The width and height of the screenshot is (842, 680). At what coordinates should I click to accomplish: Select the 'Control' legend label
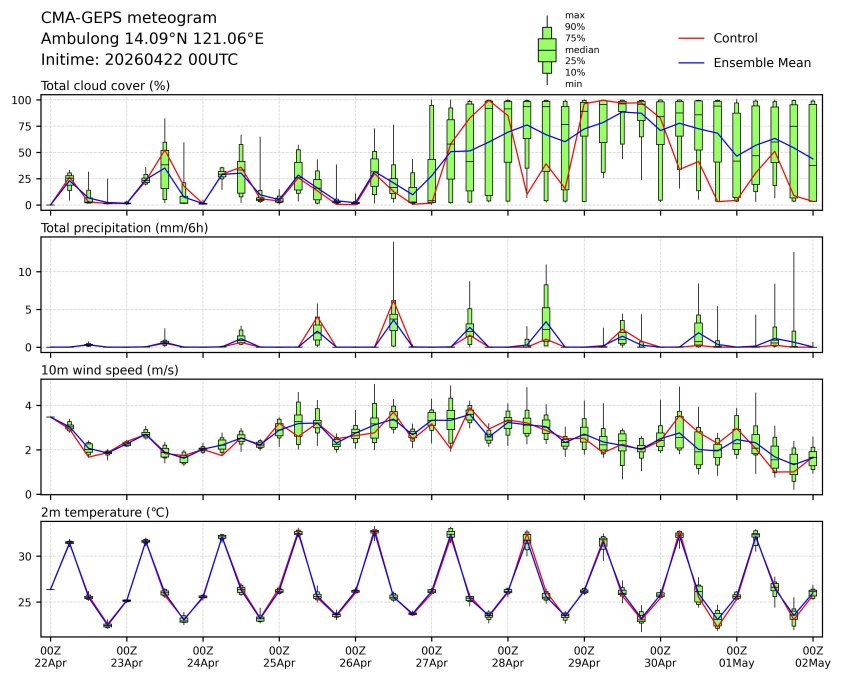(x=735, y=38)
